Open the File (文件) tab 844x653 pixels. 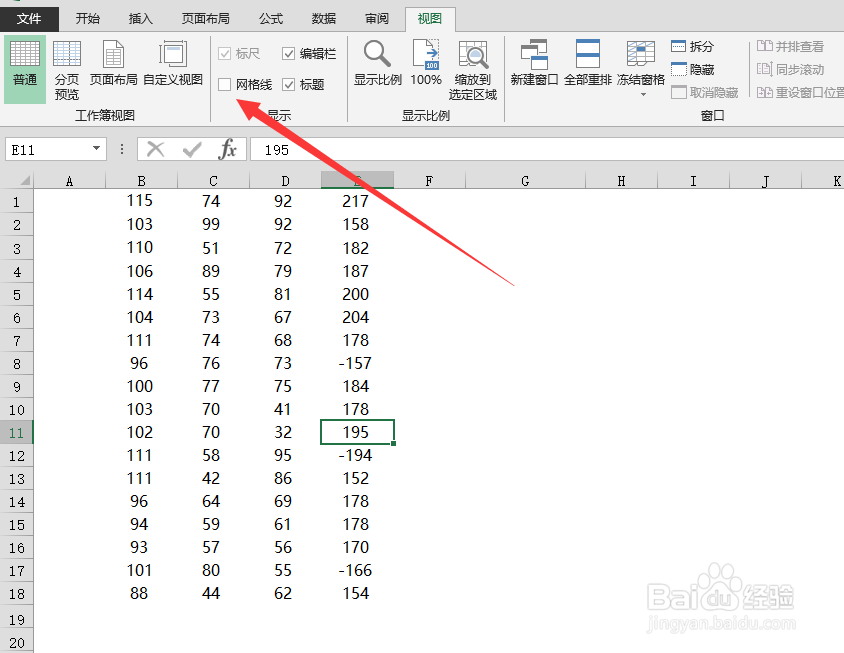29,19
